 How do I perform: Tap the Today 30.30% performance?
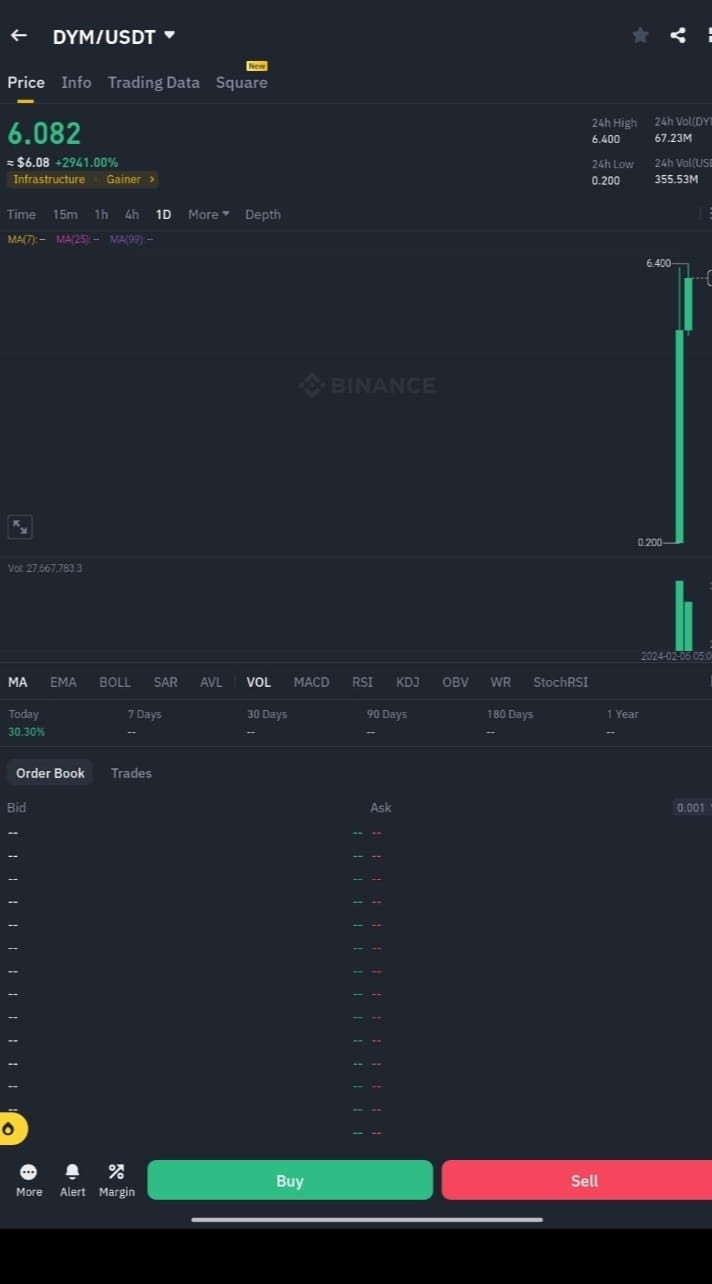27,732
